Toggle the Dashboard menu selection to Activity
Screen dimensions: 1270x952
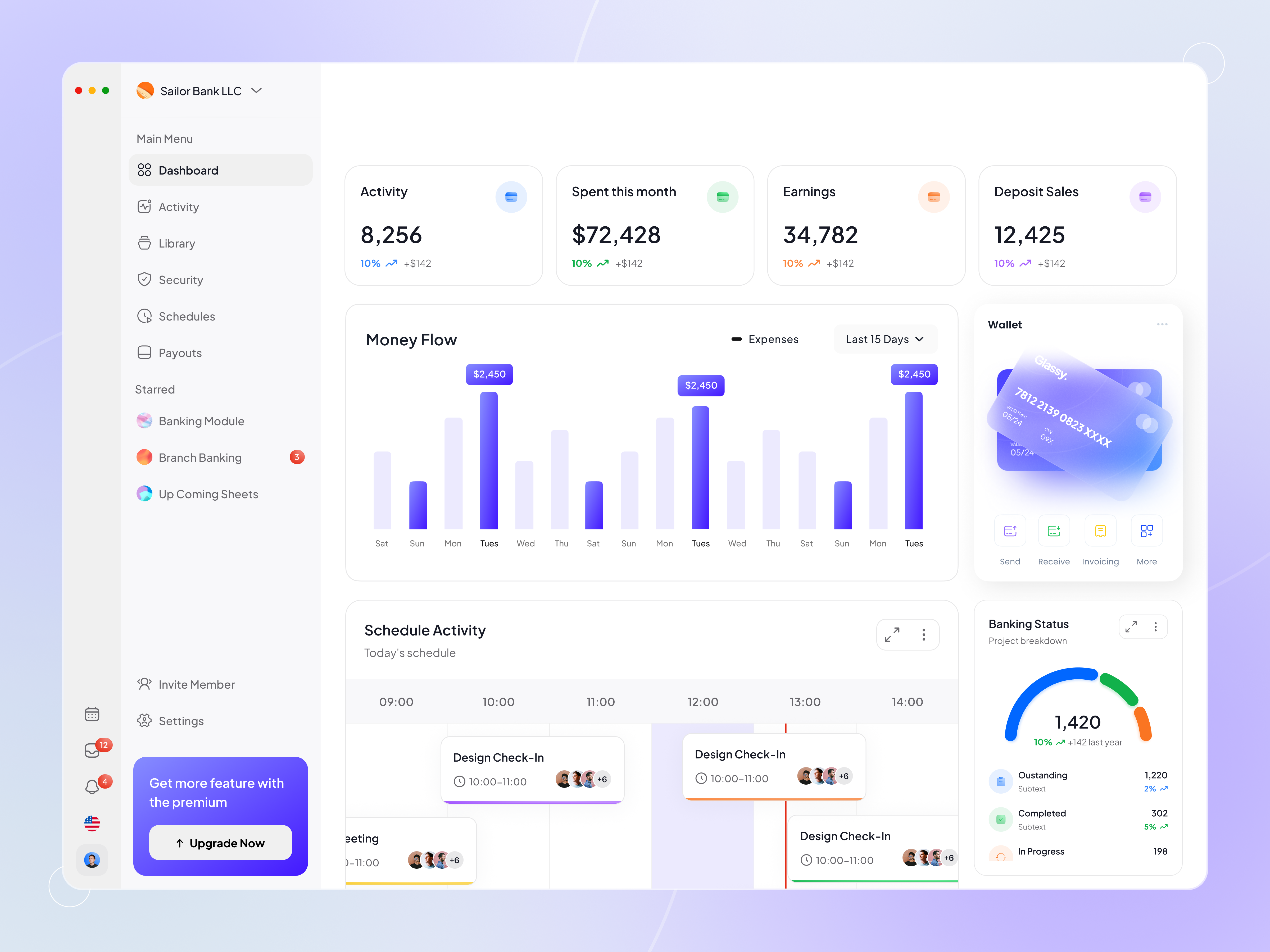[179, 207]
